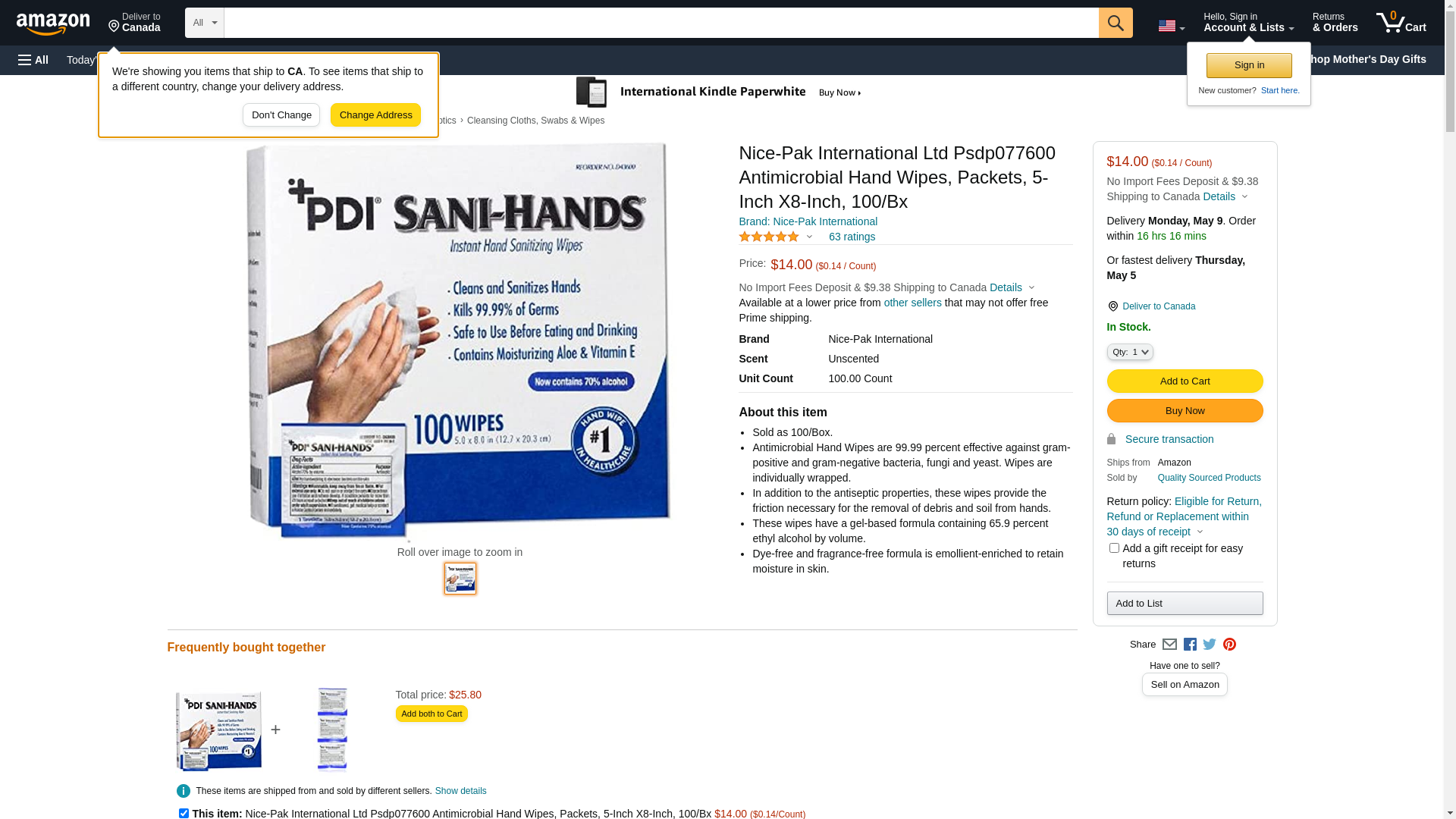Expand the search category All dropdown
This screenshot has height=819, width=1456.
click(x=205, y=23)
